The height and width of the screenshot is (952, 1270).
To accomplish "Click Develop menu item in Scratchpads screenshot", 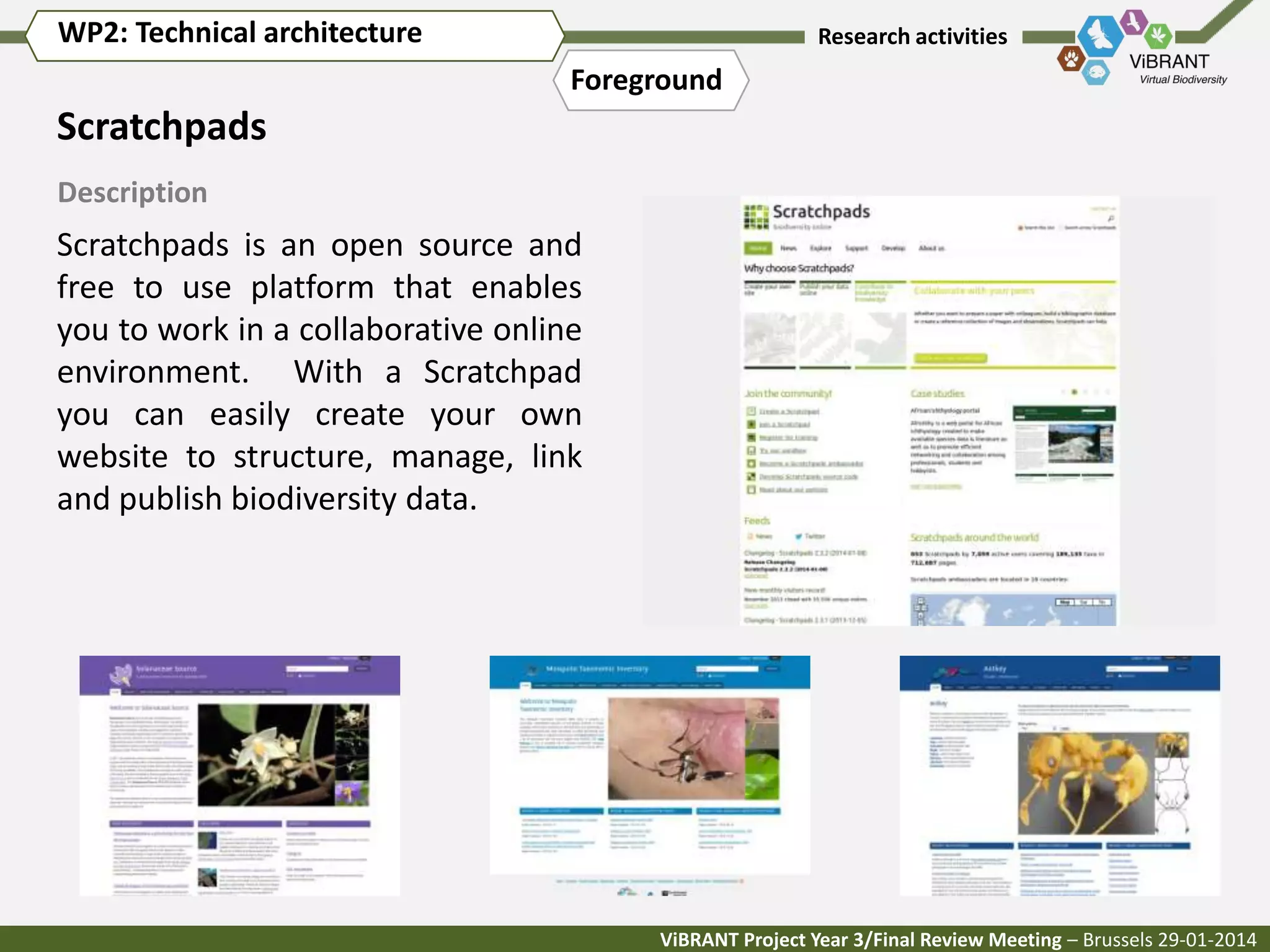I will (x=893, y=248).
